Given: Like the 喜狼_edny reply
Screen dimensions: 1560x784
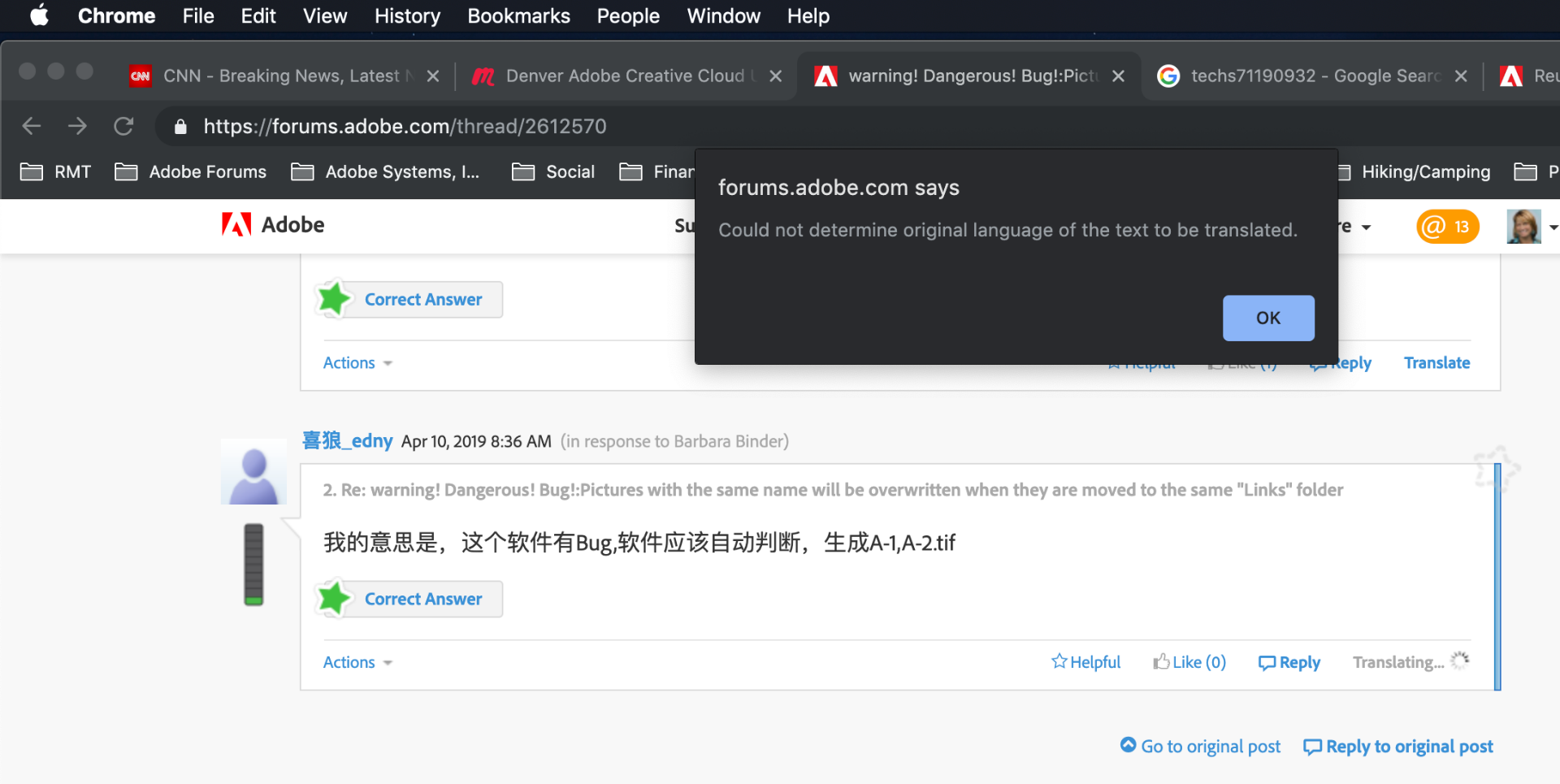Looking at the screenshot, I should [x=1189, y=662].
